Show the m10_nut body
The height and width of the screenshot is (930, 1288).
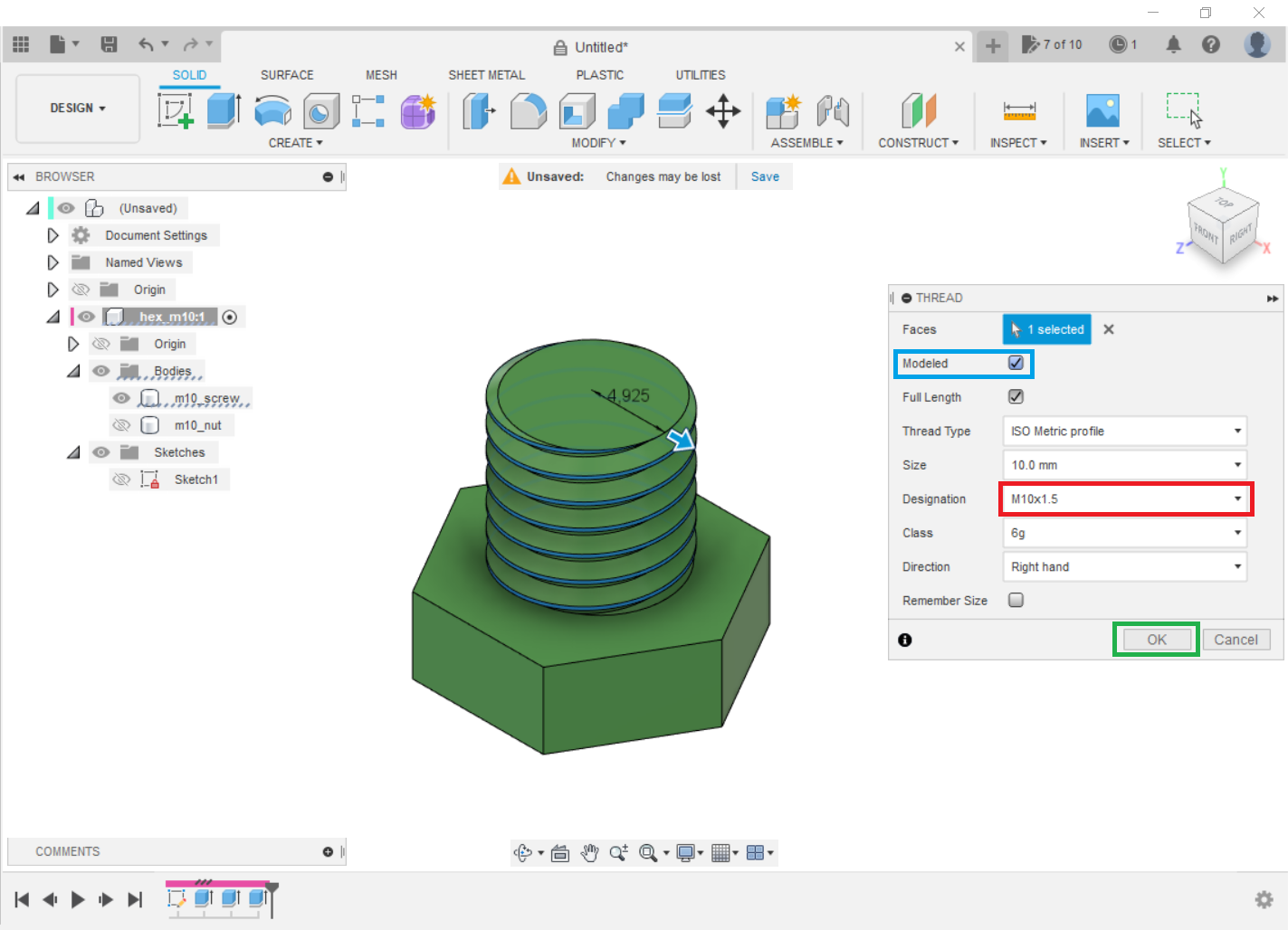(x=121, y=425)
